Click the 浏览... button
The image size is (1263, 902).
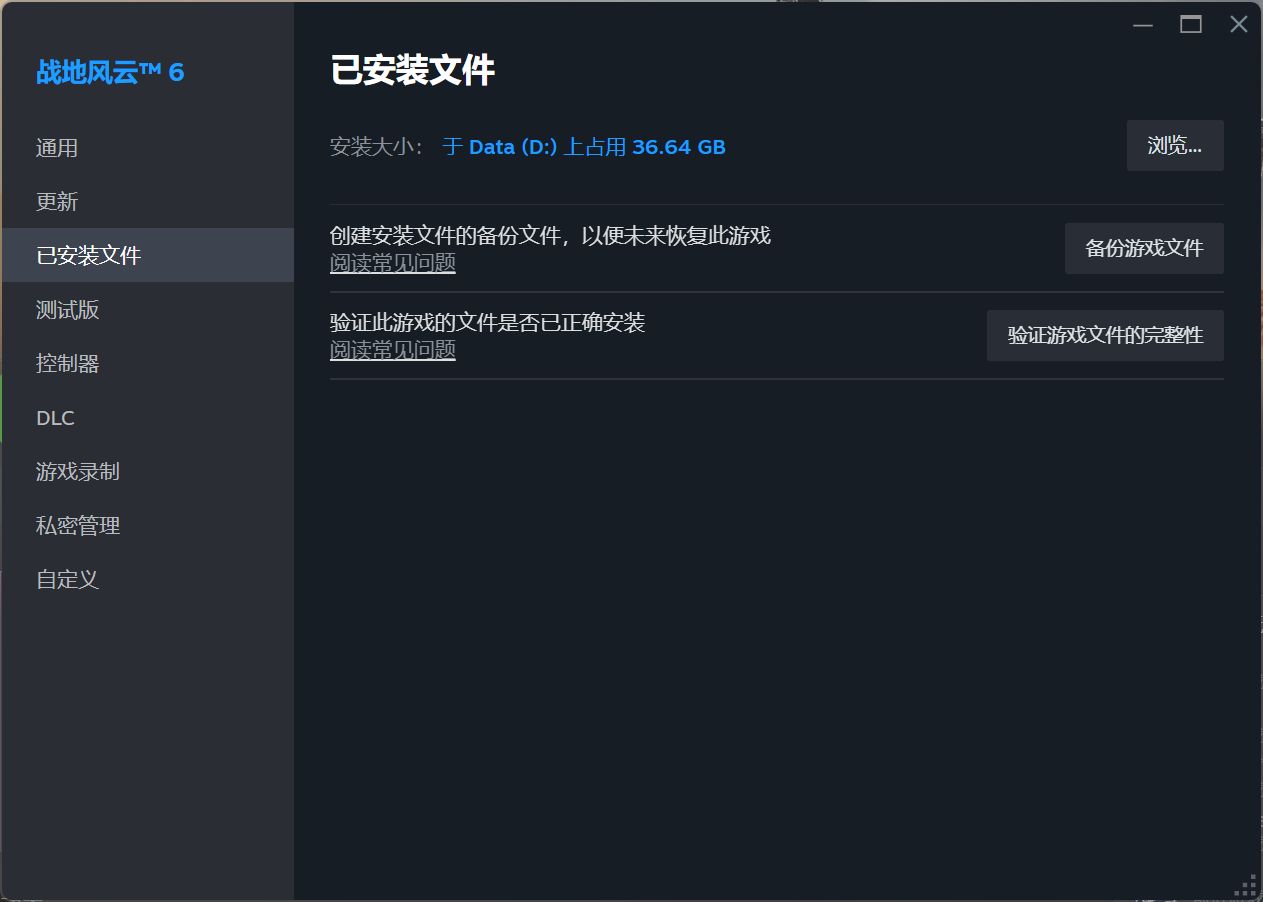tap(1174, 146)
